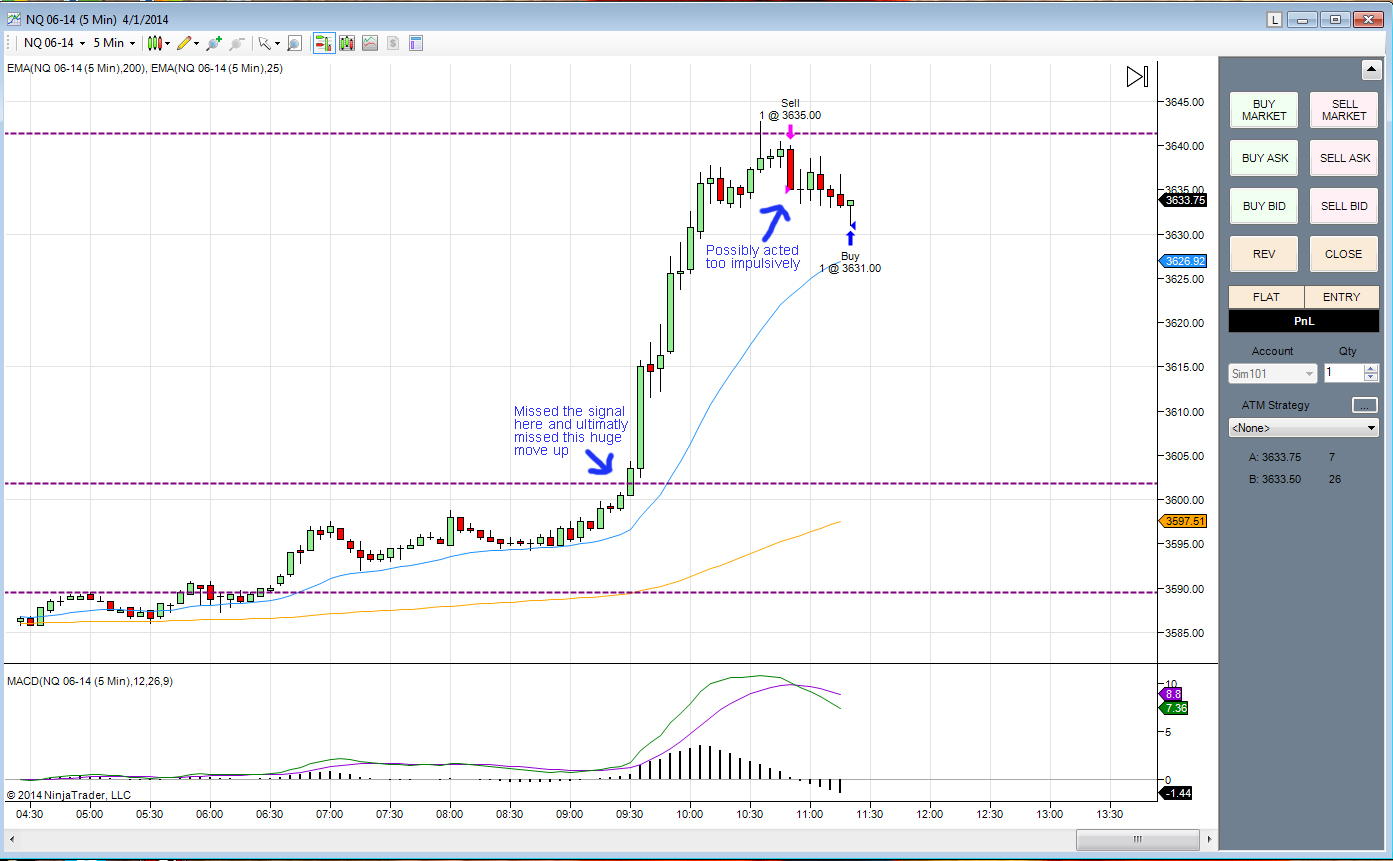
Task: Click the BUY BID button
Action: [x=1264, y=206]
